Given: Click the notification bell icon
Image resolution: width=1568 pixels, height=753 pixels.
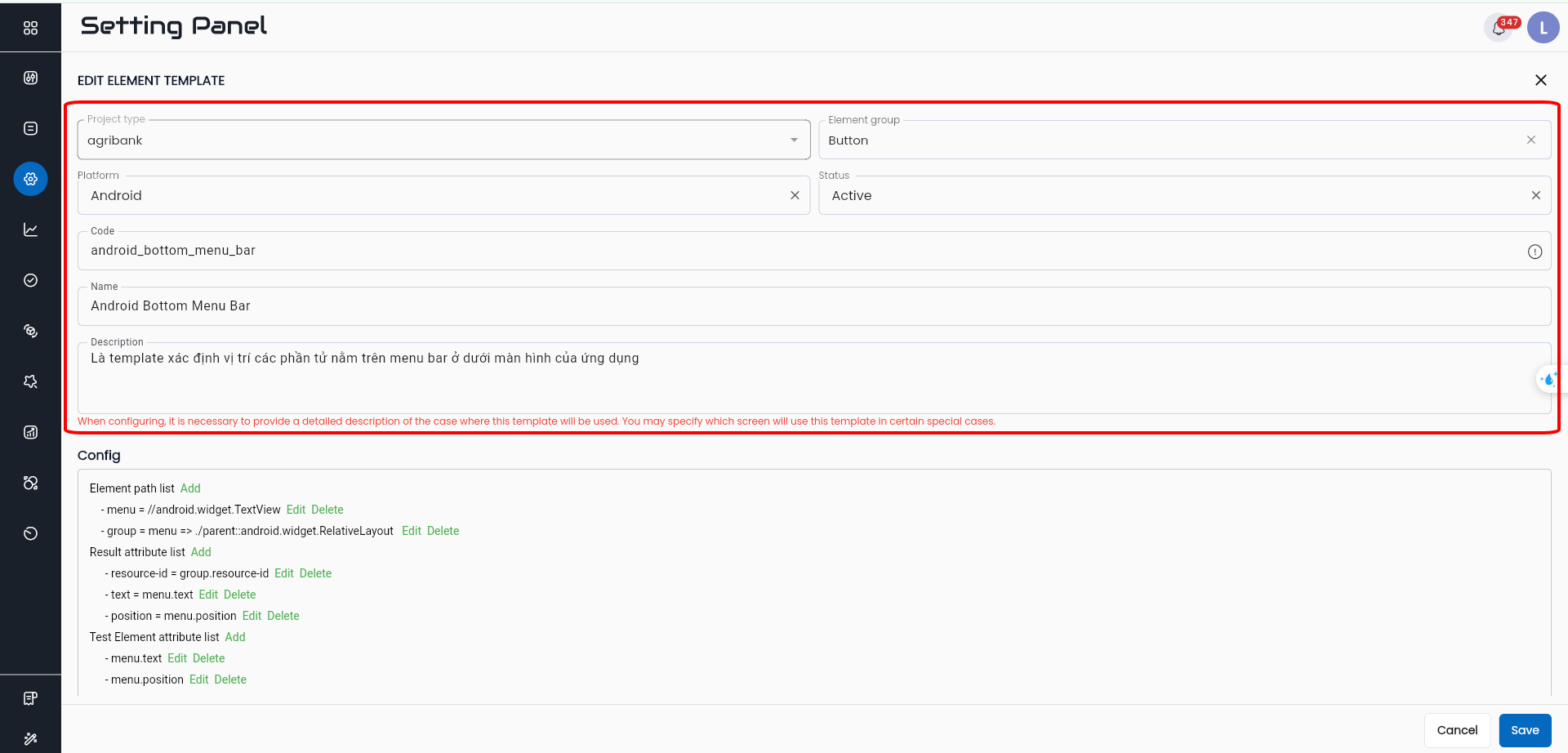Looking at the screenshot, I should 1499,29.
